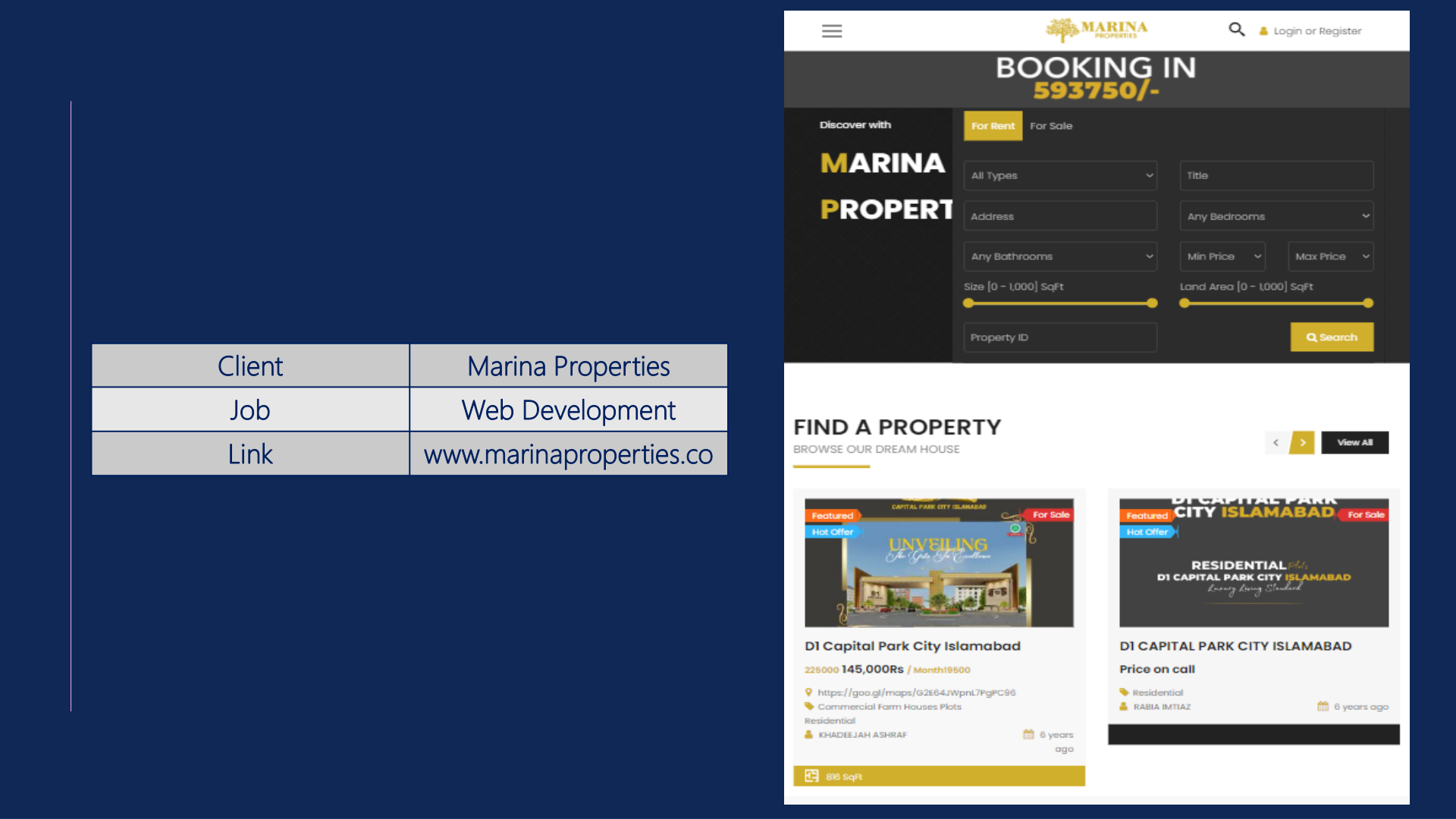Viewport: 1456px width, 819px height.
Task: Go to previous property with left arrow
Action: tap(1276, 443)
